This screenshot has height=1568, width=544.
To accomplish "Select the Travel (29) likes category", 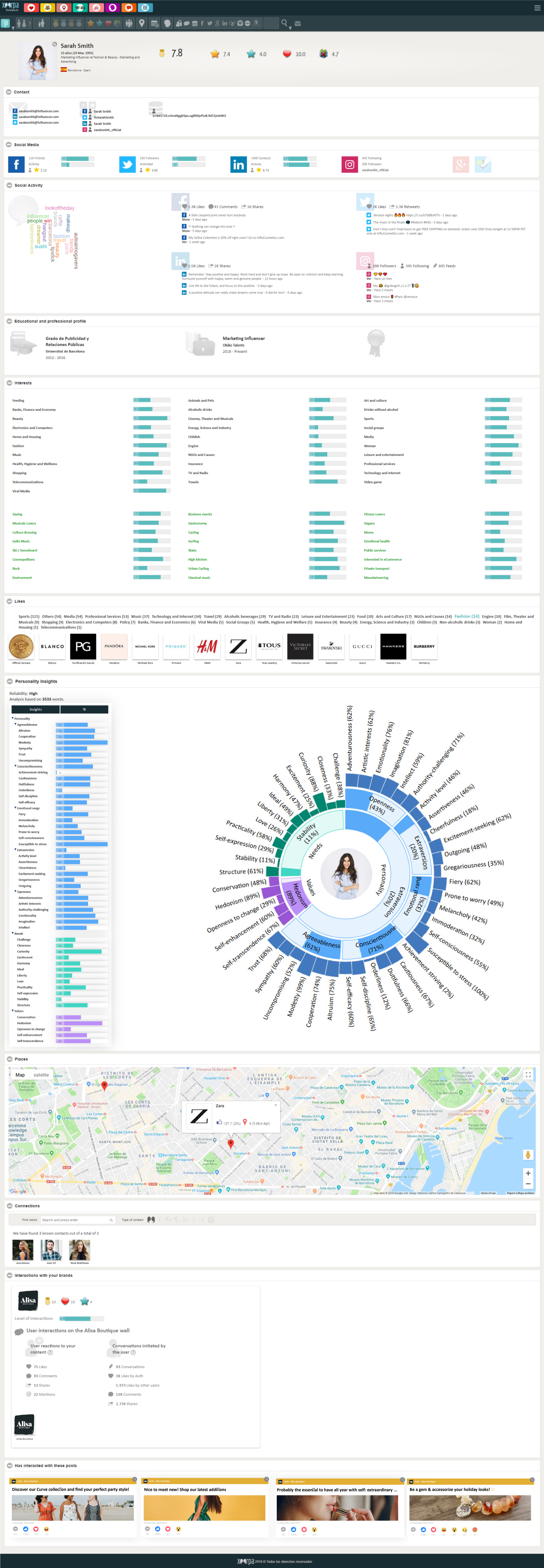I will [213, 617].
